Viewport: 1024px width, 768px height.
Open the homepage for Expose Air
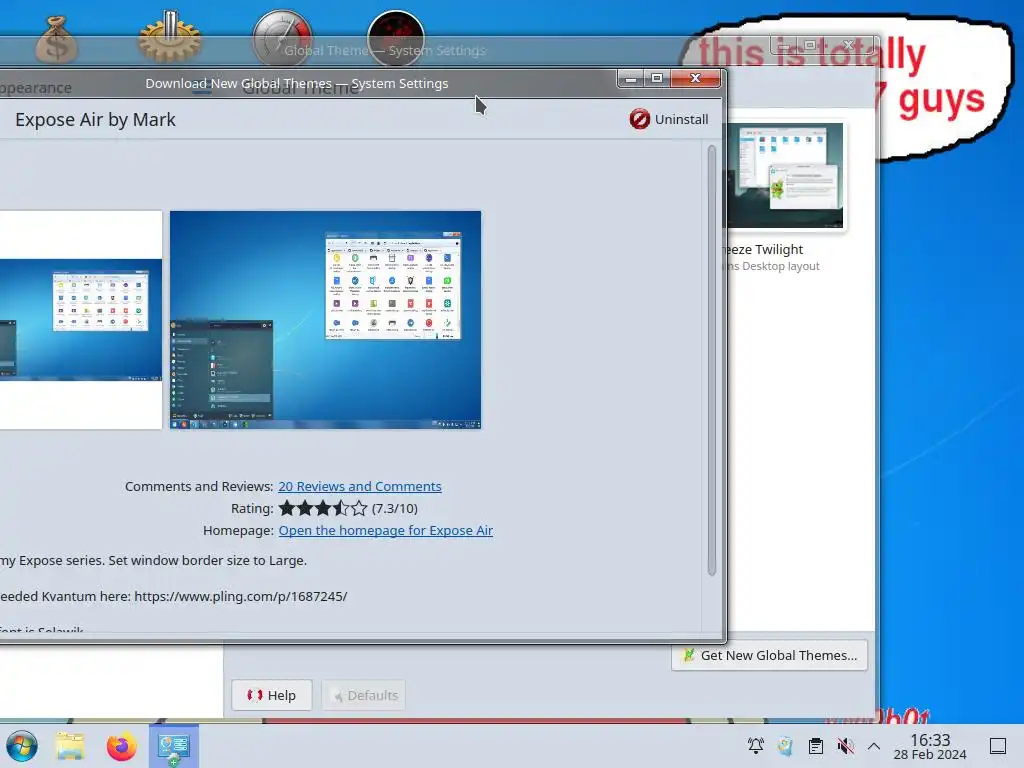[x=385, y=530]
